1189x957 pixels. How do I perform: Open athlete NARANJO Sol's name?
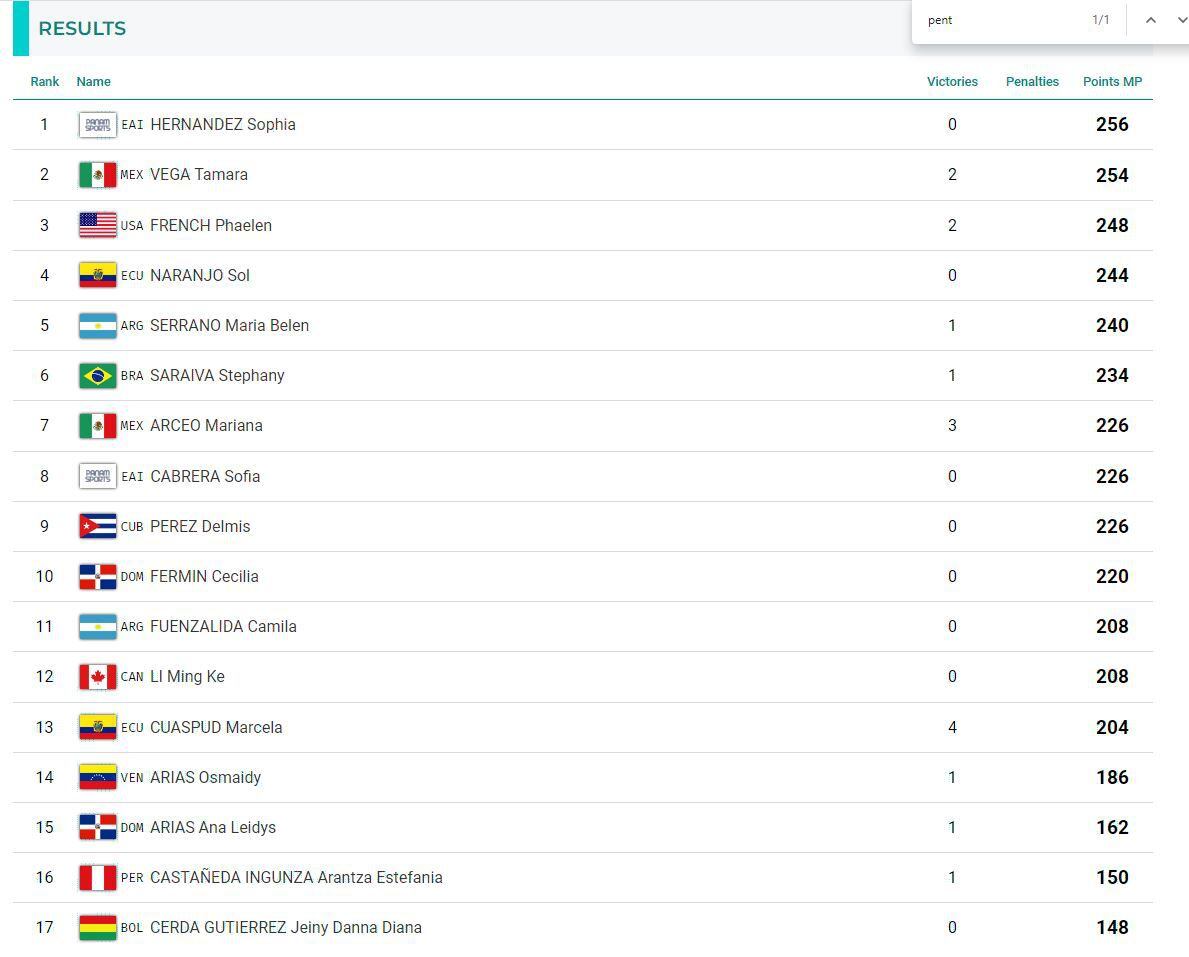tap(200, 275)
